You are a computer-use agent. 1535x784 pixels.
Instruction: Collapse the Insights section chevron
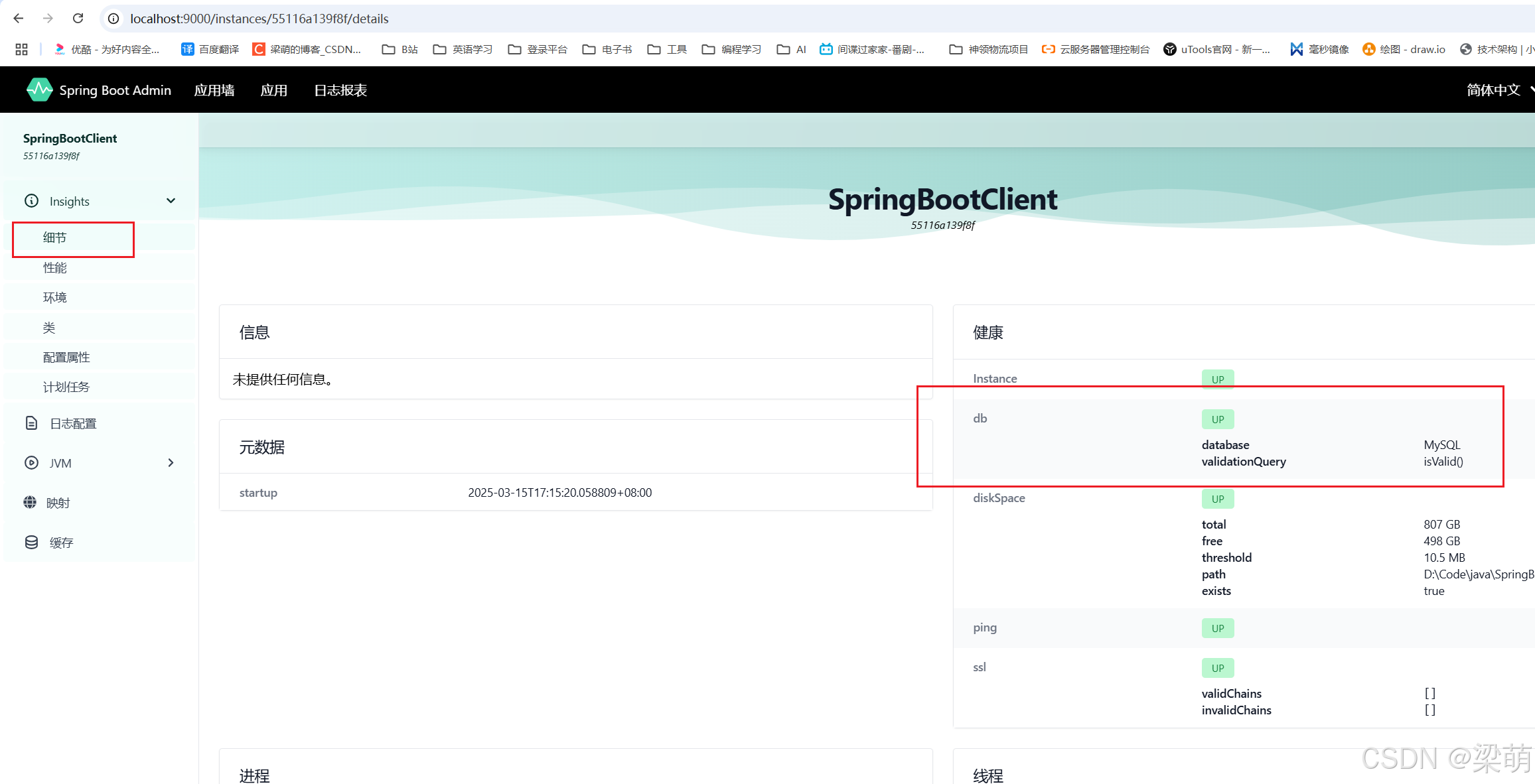click(x=171, y=200)
